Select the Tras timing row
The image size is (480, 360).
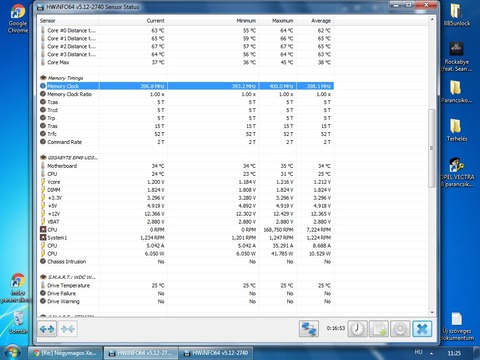click(186, 126)
